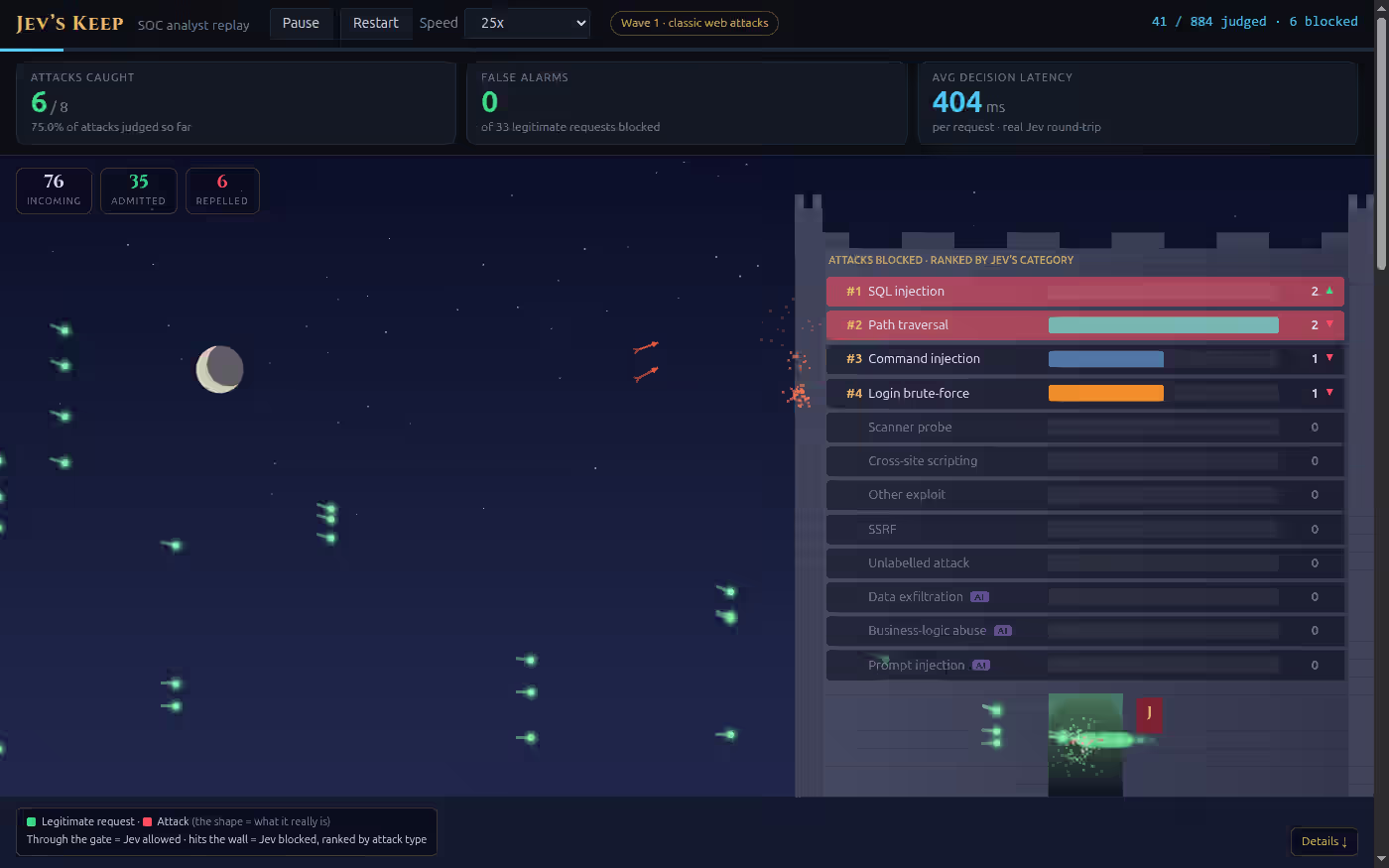
Task: Click the False Alarms stat card
Action: [687, 103]
